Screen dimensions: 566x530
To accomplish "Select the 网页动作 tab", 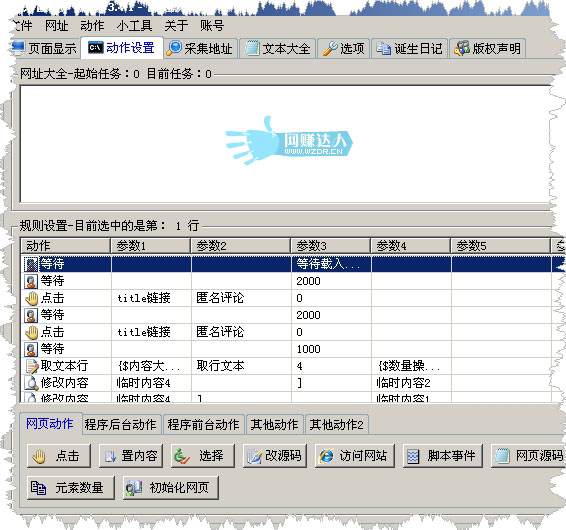I will tap(50, 423).
